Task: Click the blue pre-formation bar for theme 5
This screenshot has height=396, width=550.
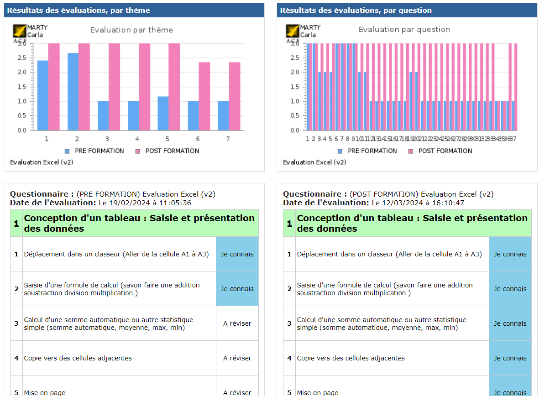Action: coord(163,114)
